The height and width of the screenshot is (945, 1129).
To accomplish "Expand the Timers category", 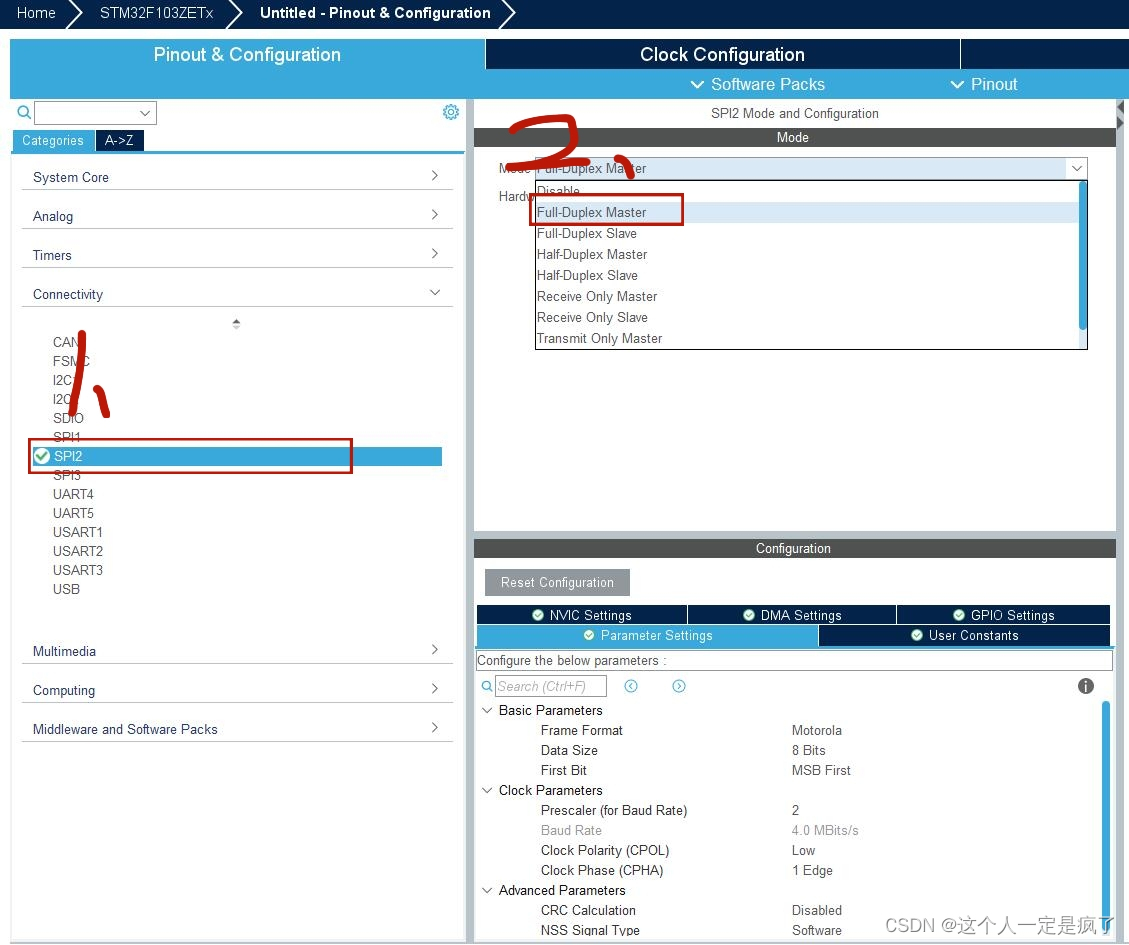I will tap(435, 254).
